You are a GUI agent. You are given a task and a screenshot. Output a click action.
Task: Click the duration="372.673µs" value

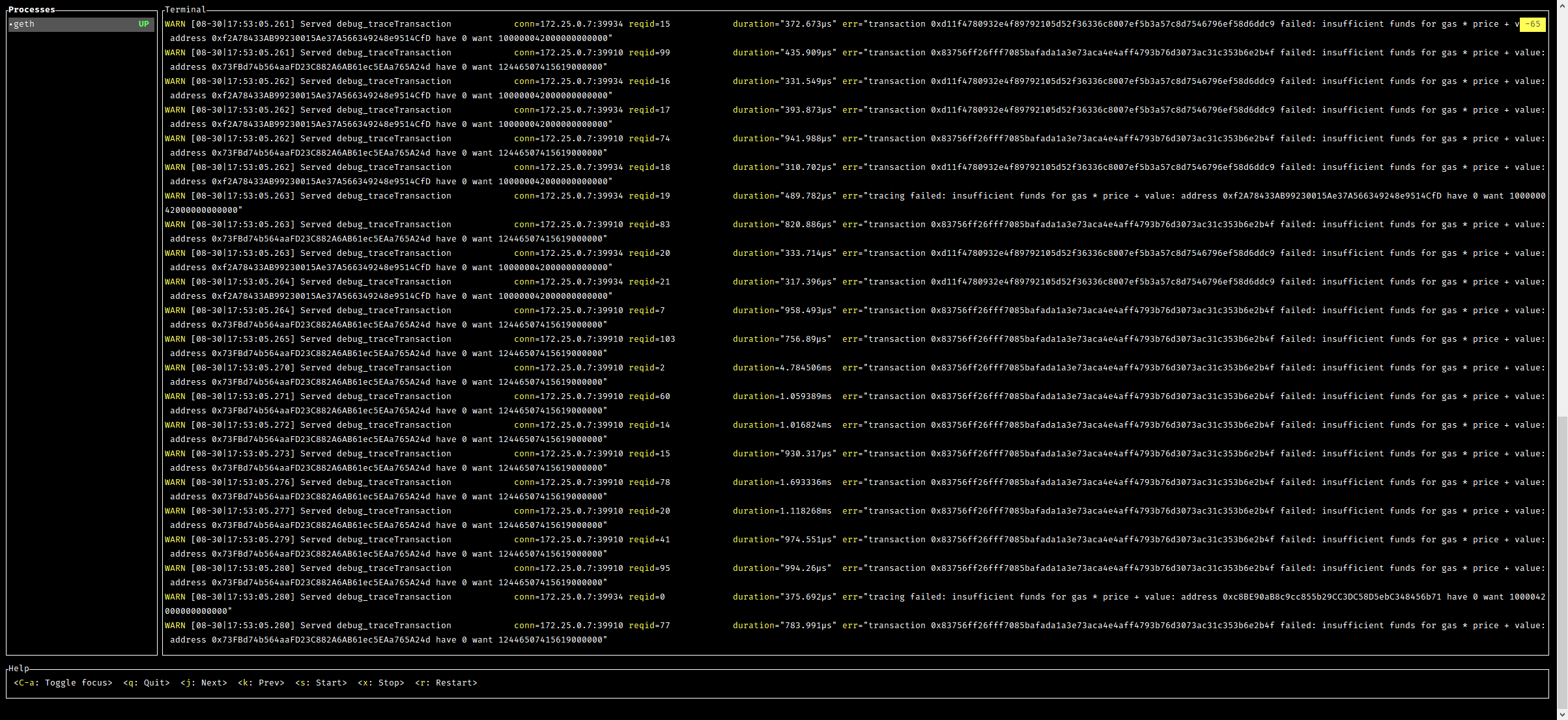coord(785,24)
